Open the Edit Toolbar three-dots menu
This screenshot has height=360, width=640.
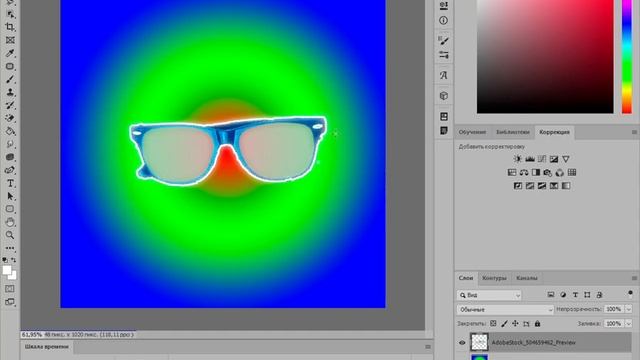point(10,248)
